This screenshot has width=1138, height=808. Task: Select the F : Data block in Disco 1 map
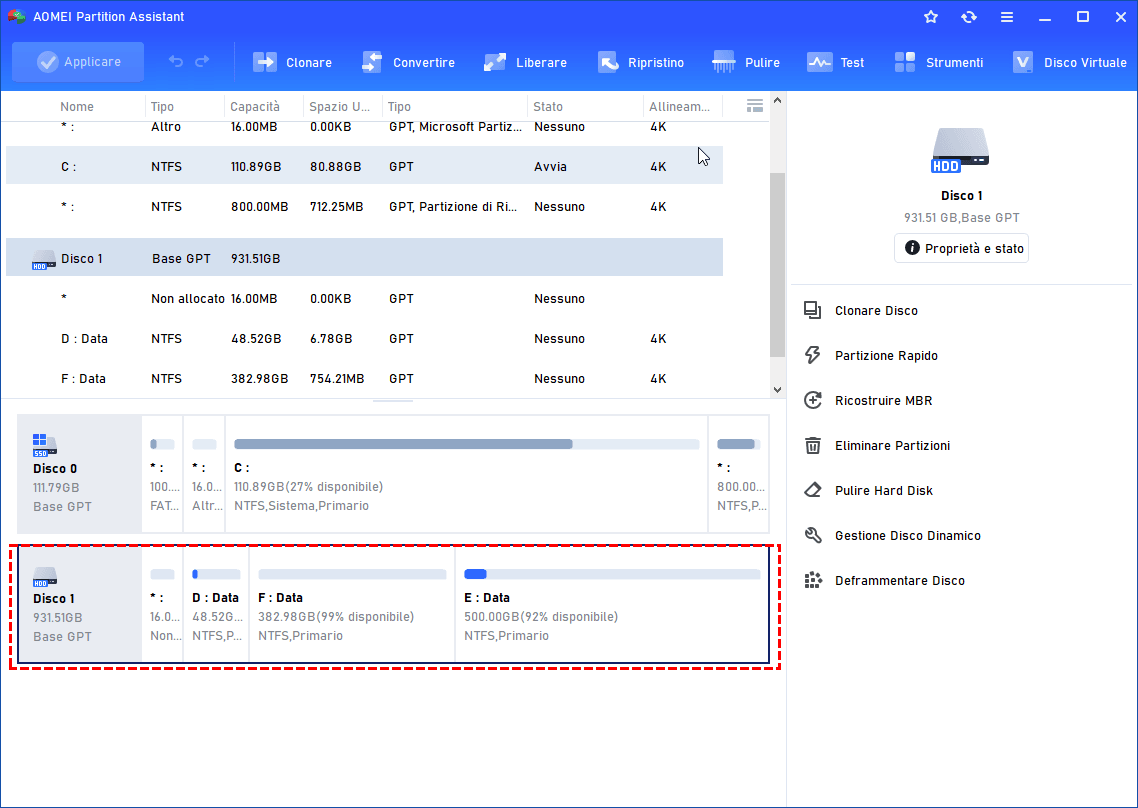coord(352,604)
